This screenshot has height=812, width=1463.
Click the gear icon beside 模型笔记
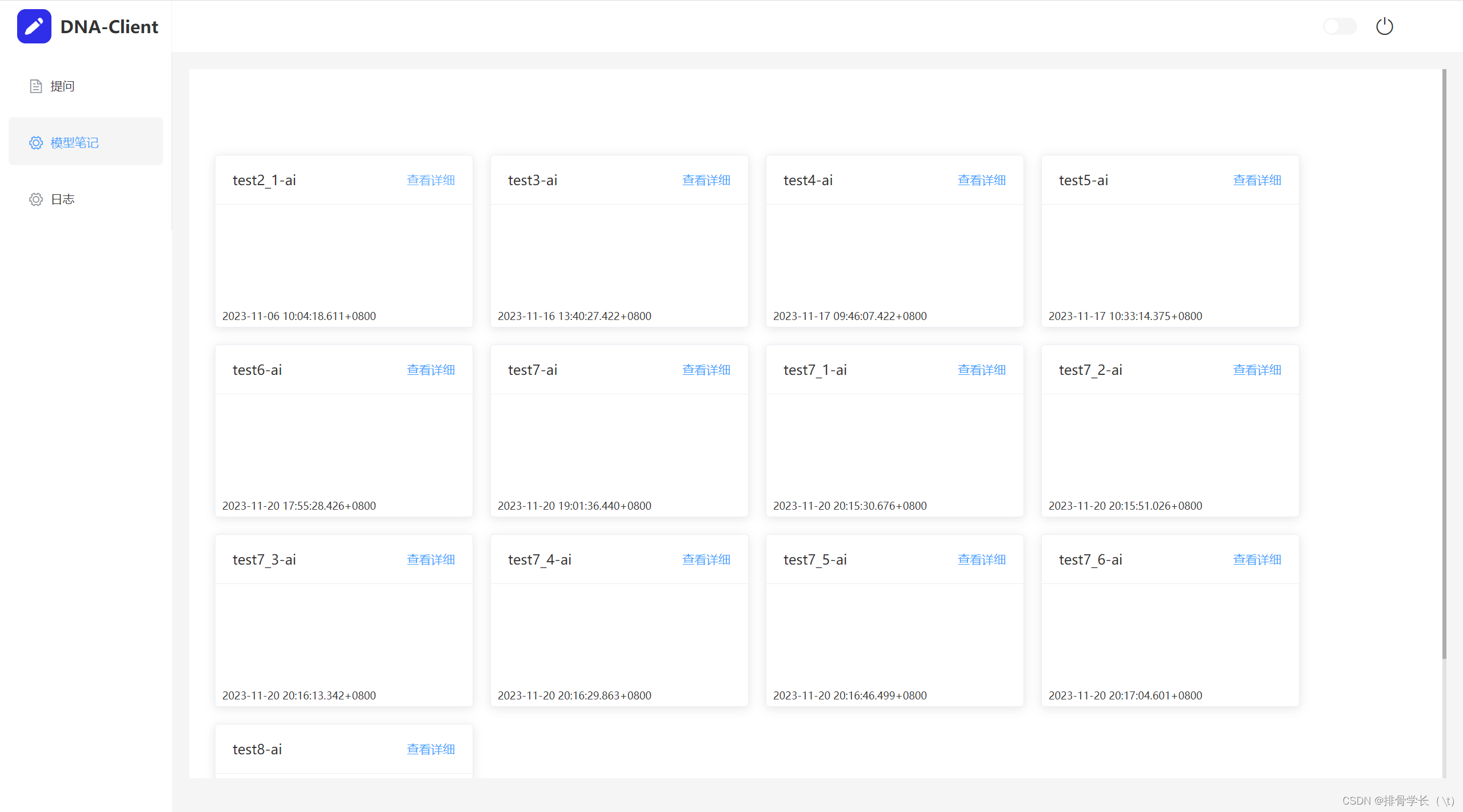pos(36,143)
